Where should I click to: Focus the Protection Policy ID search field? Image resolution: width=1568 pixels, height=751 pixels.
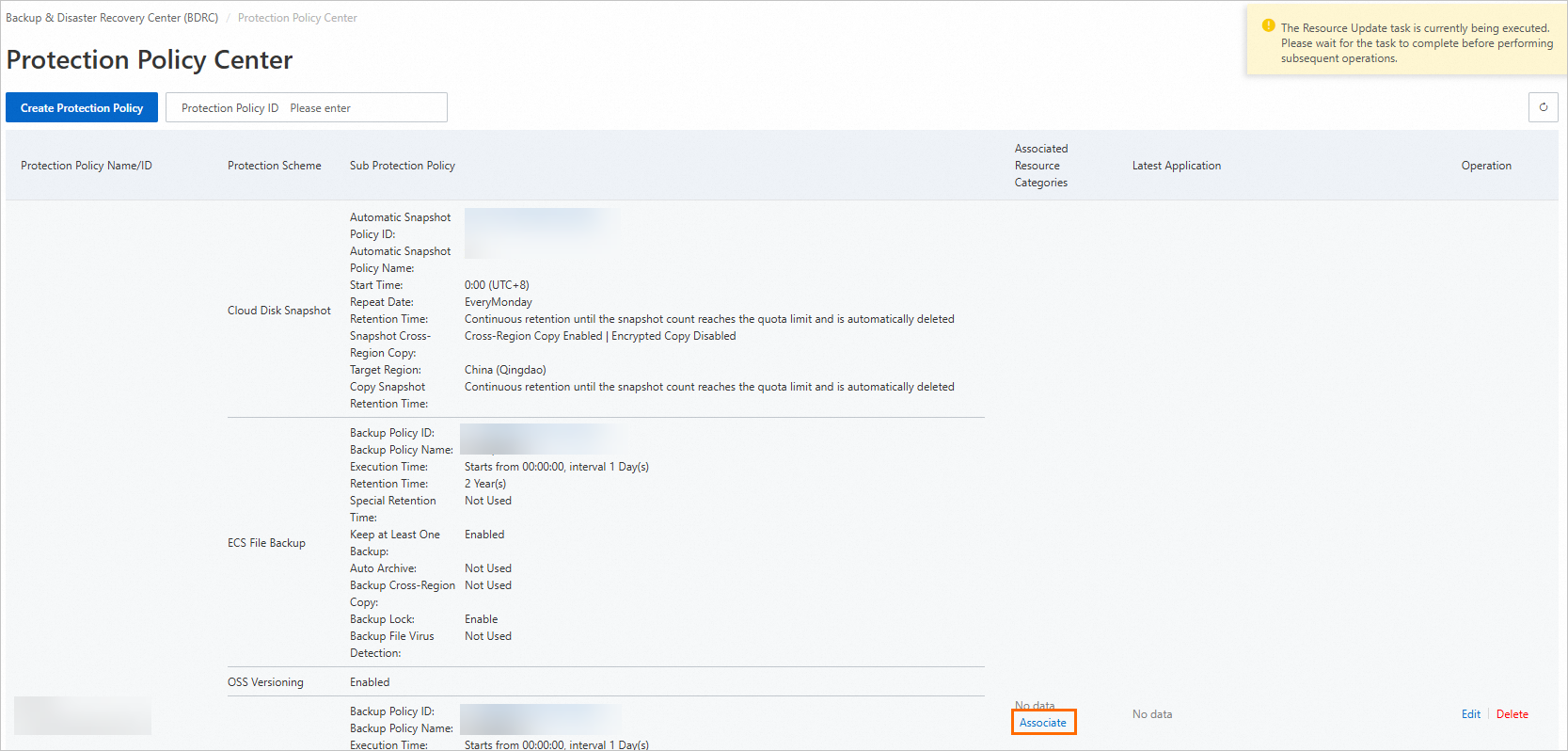coord(307,107)
